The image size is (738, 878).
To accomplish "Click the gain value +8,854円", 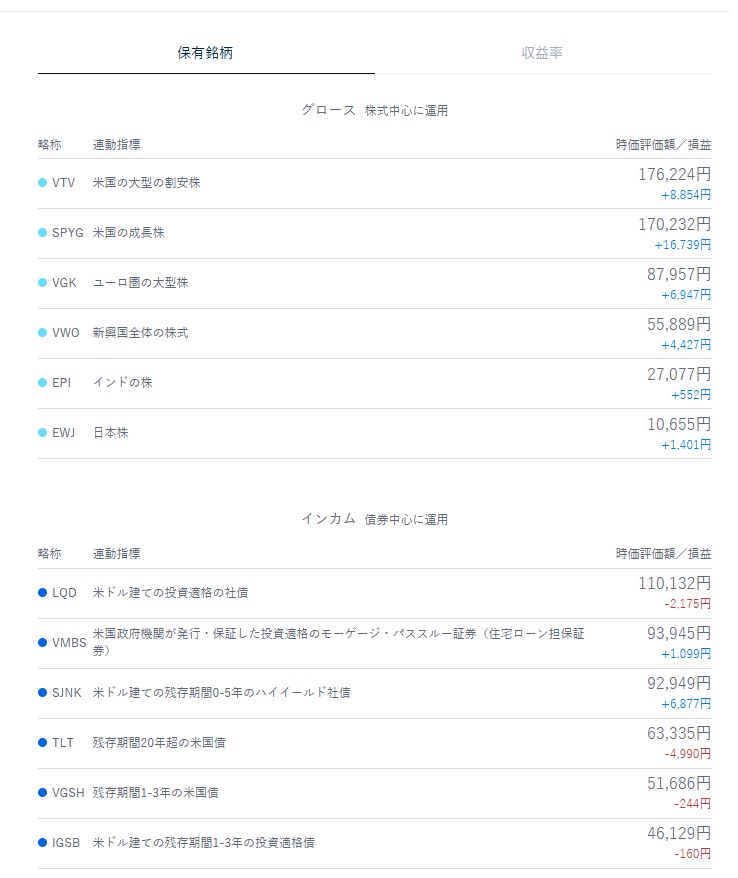I will (686, 195).
